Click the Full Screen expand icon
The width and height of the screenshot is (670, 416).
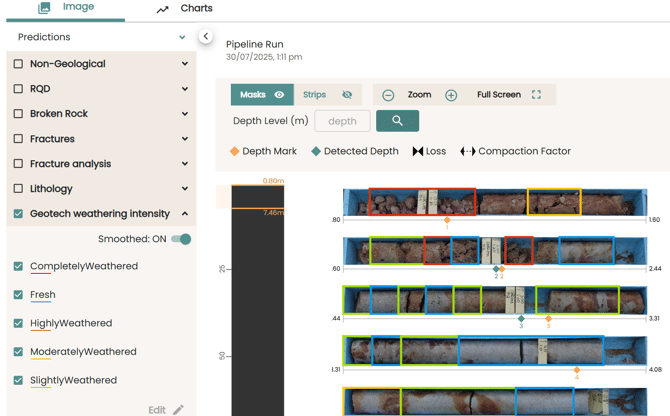(x=536, y=95)
